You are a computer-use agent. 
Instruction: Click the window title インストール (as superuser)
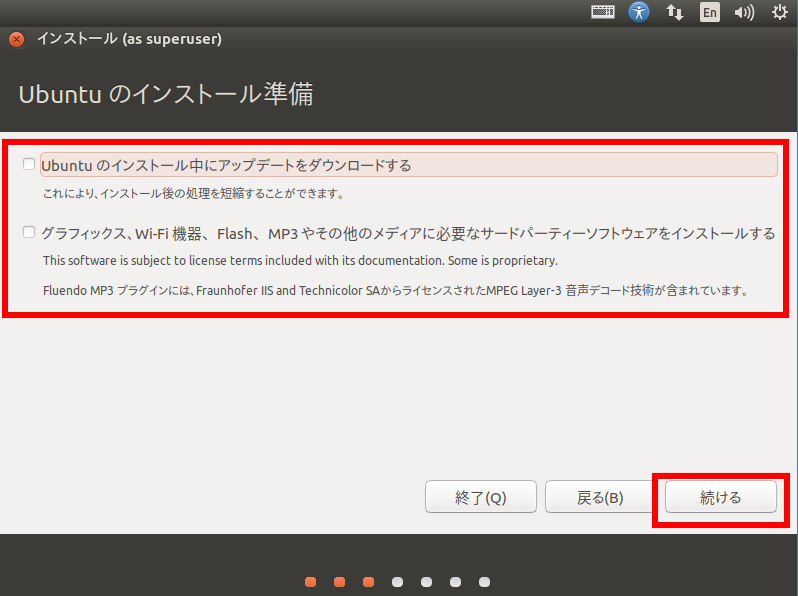pyautogui.click(x=129, y=39)
